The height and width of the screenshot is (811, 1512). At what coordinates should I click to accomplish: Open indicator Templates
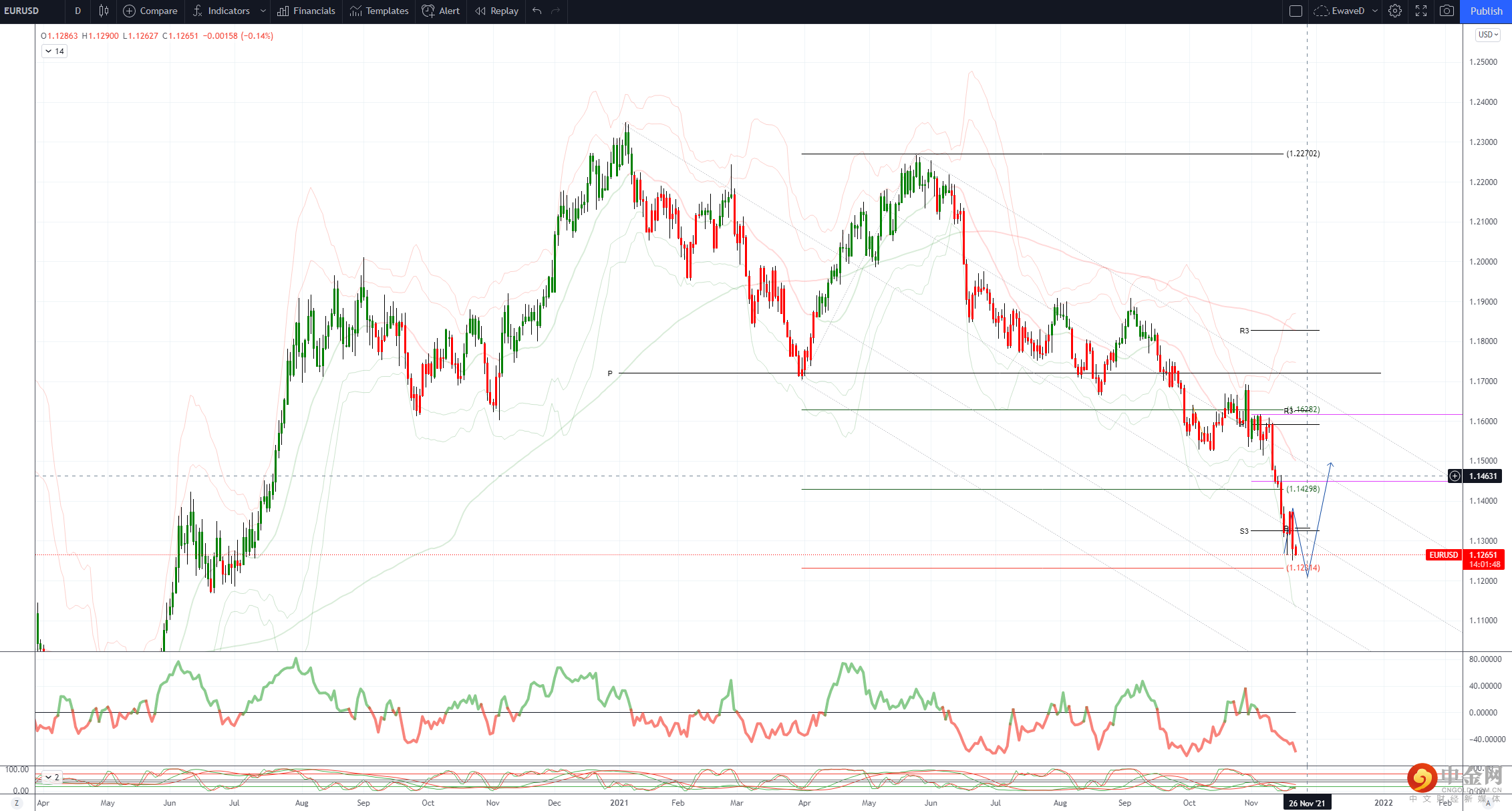pos(379,11)
